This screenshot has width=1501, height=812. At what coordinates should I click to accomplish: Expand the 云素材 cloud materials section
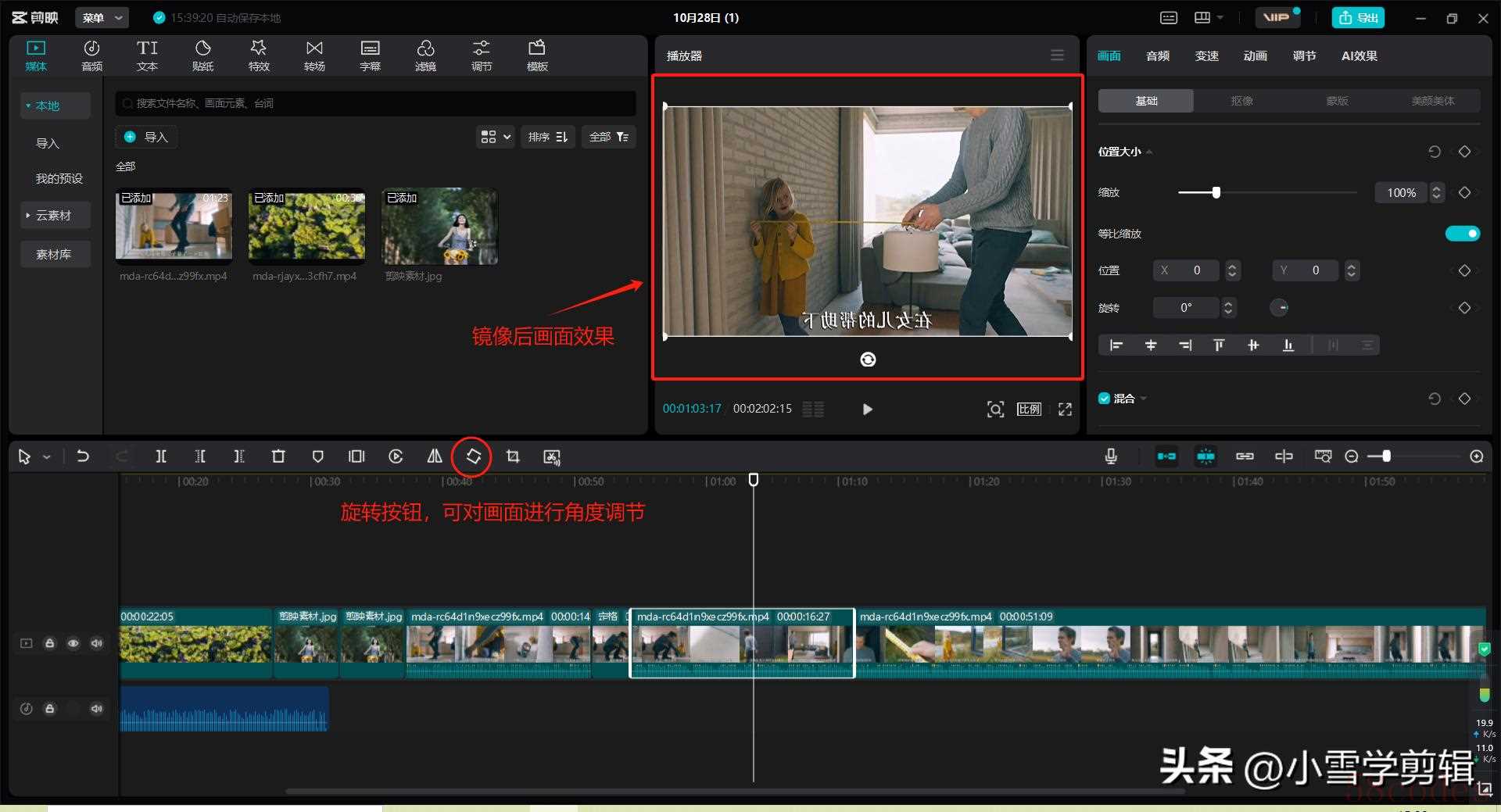point(55,215)
